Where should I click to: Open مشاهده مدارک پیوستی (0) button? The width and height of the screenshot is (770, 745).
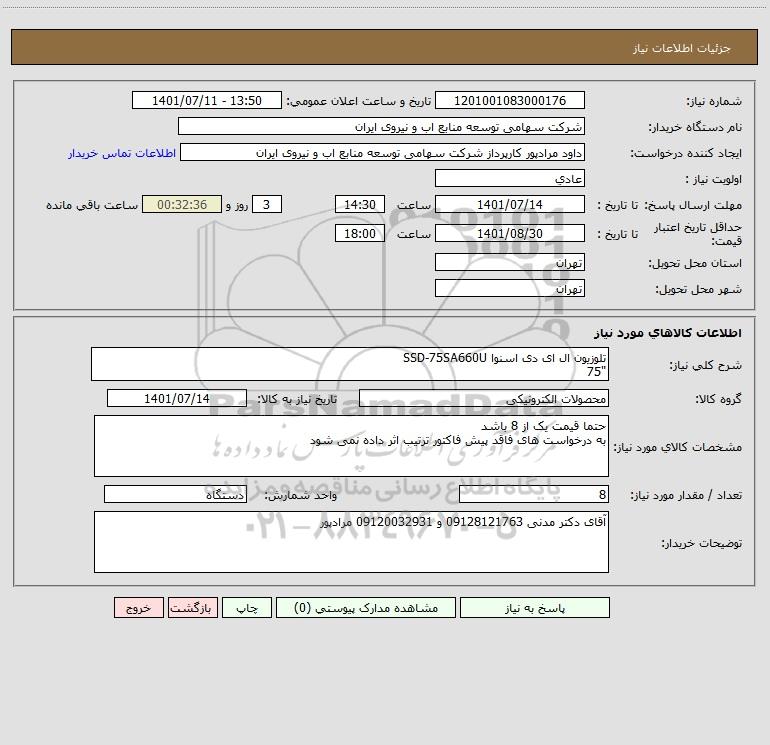pyautogui.click(x=366, y=608)
